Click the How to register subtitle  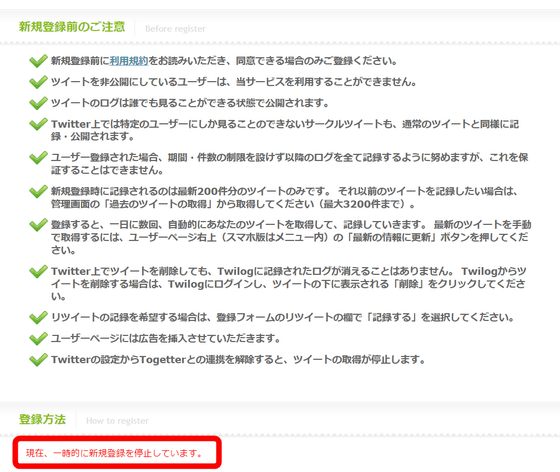(117, 421)
